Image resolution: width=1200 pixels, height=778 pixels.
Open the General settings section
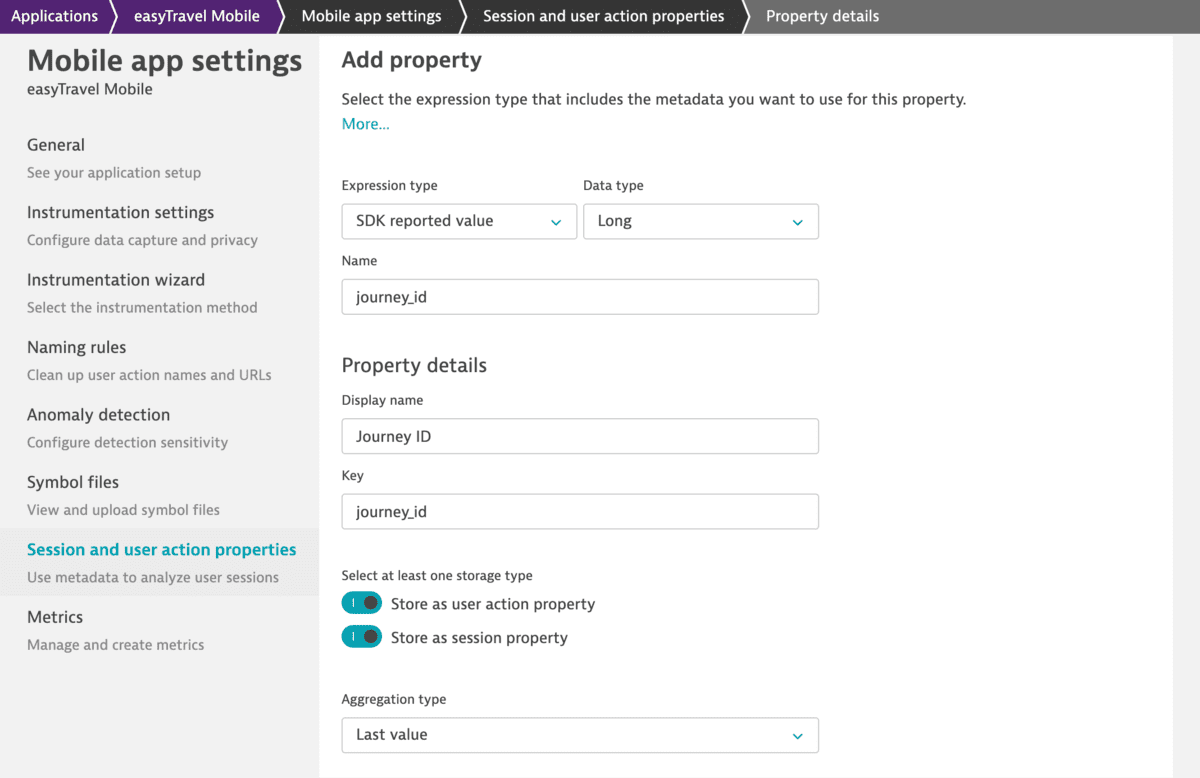[56, 145]
